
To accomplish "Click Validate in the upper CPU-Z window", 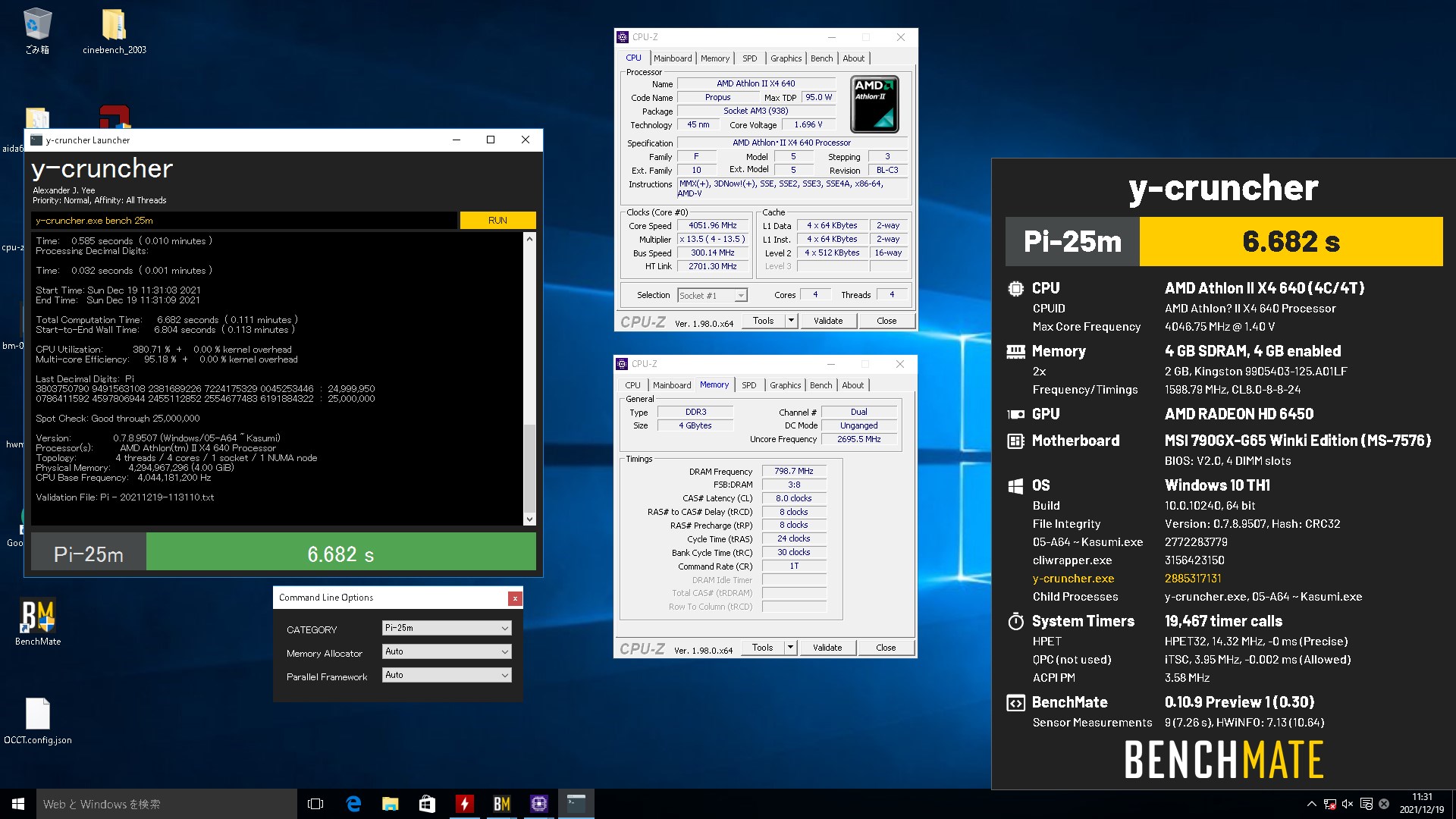I will (x=828, y=321).
